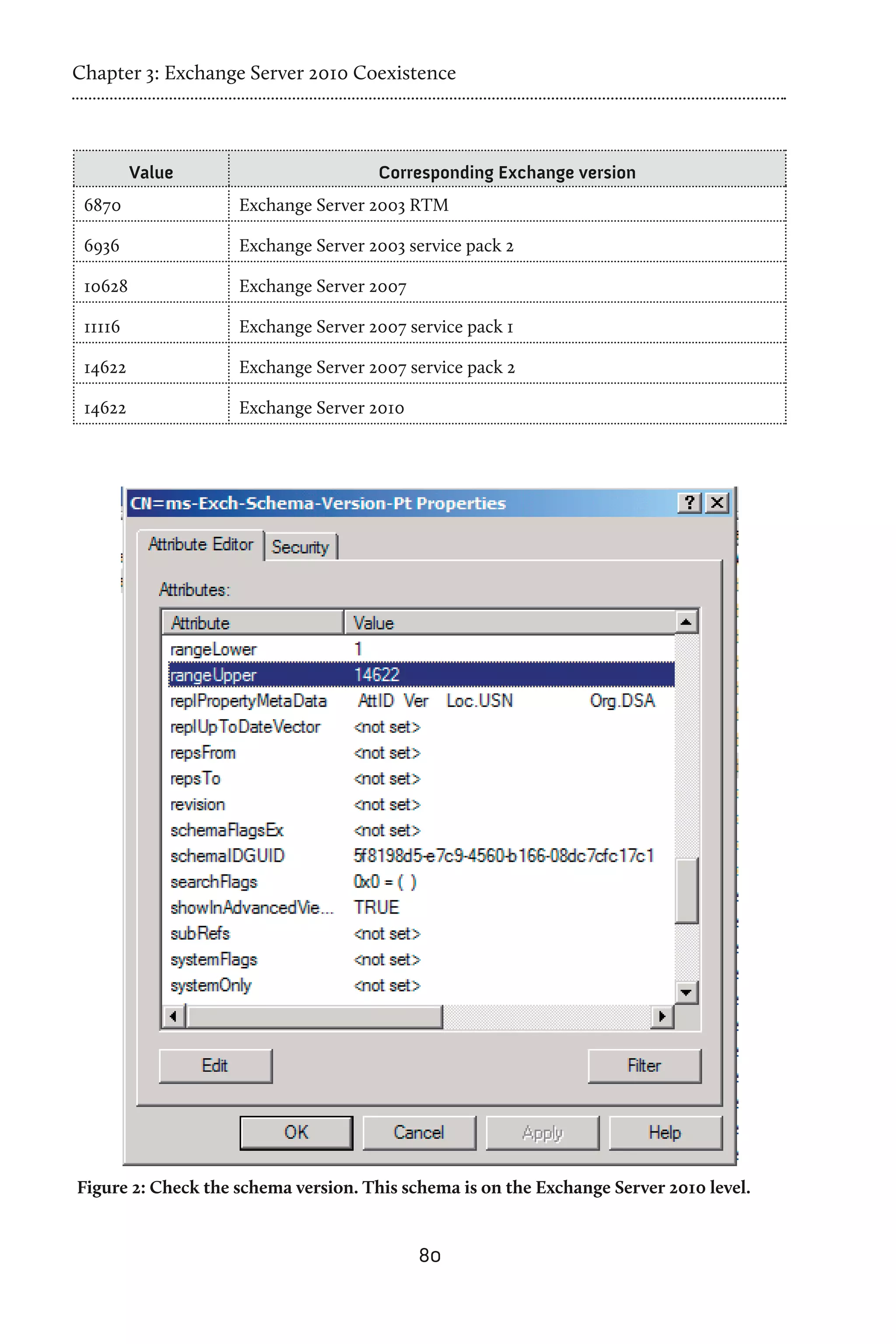Select the rangeUpper attribute row
Screen dimensions: 896x1344
[x=421, y=675]
